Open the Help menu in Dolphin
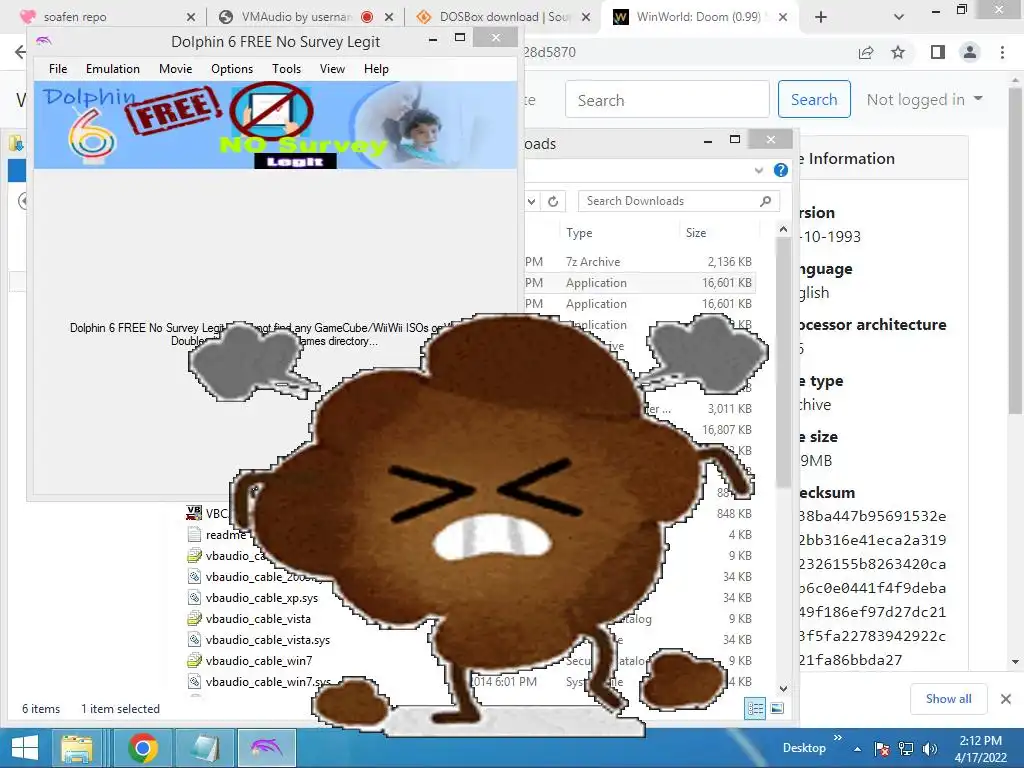Screen dimensions: 1024x768 [376, 69]
